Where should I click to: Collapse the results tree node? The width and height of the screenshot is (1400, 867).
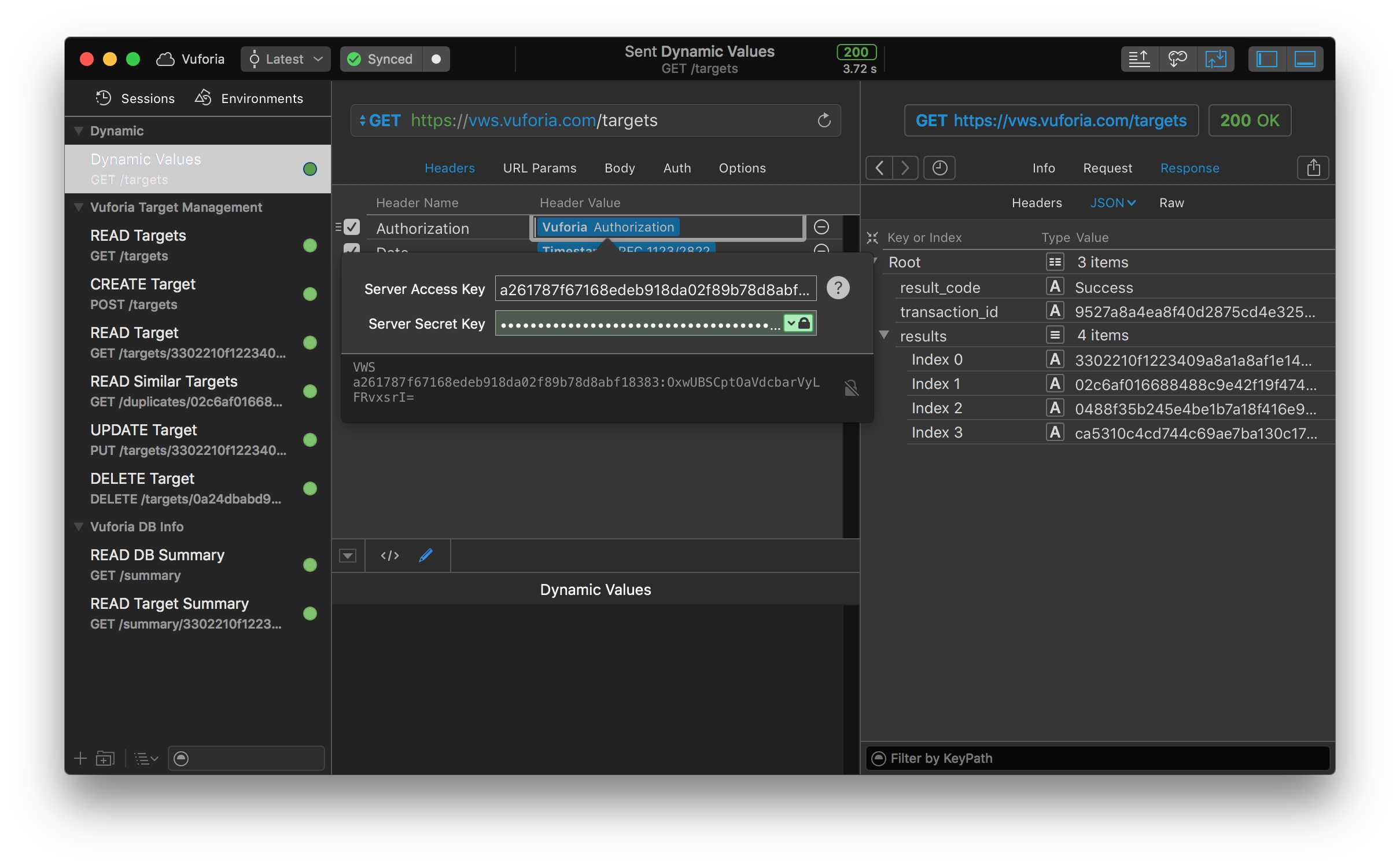[x=884, y=335]
